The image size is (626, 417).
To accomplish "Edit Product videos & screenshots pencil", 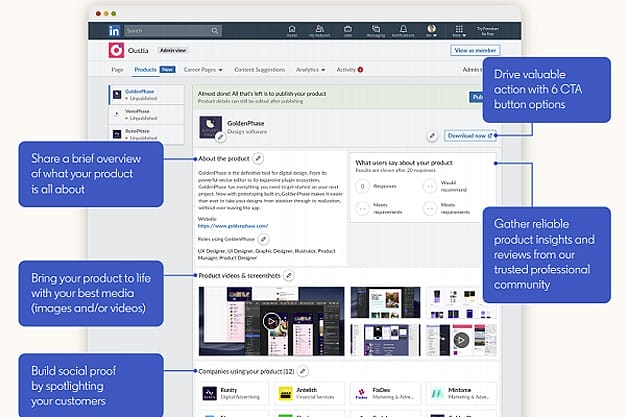I will (x=289, y=274).
